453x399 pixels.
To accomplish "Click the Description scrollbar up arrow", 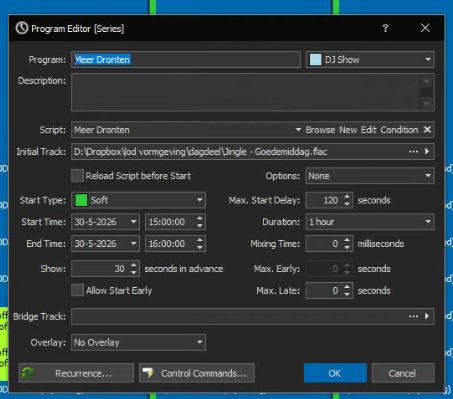I will point(427,81).
